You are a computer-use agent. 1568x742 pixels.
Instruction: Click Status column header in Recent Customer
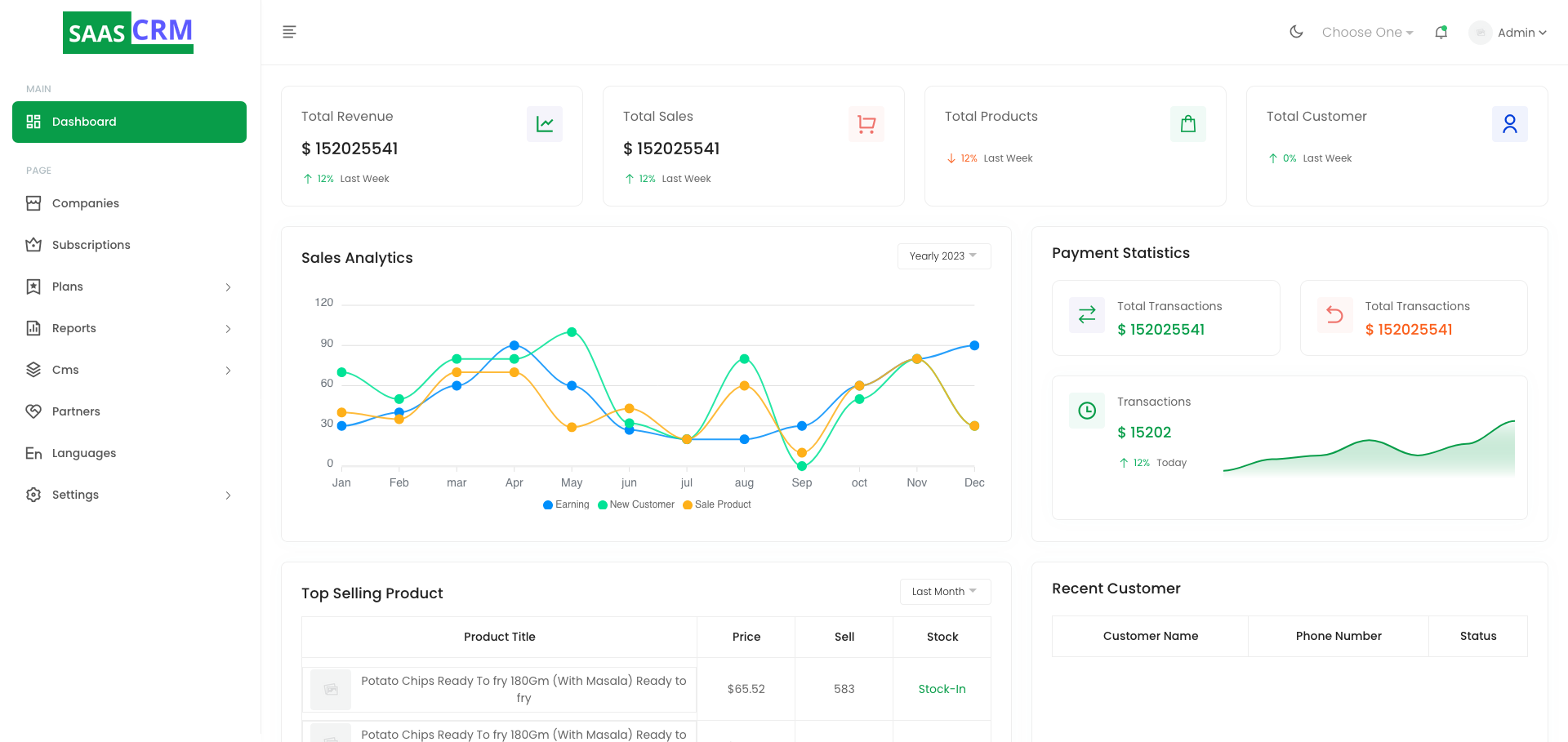[x=1478, y=636]
